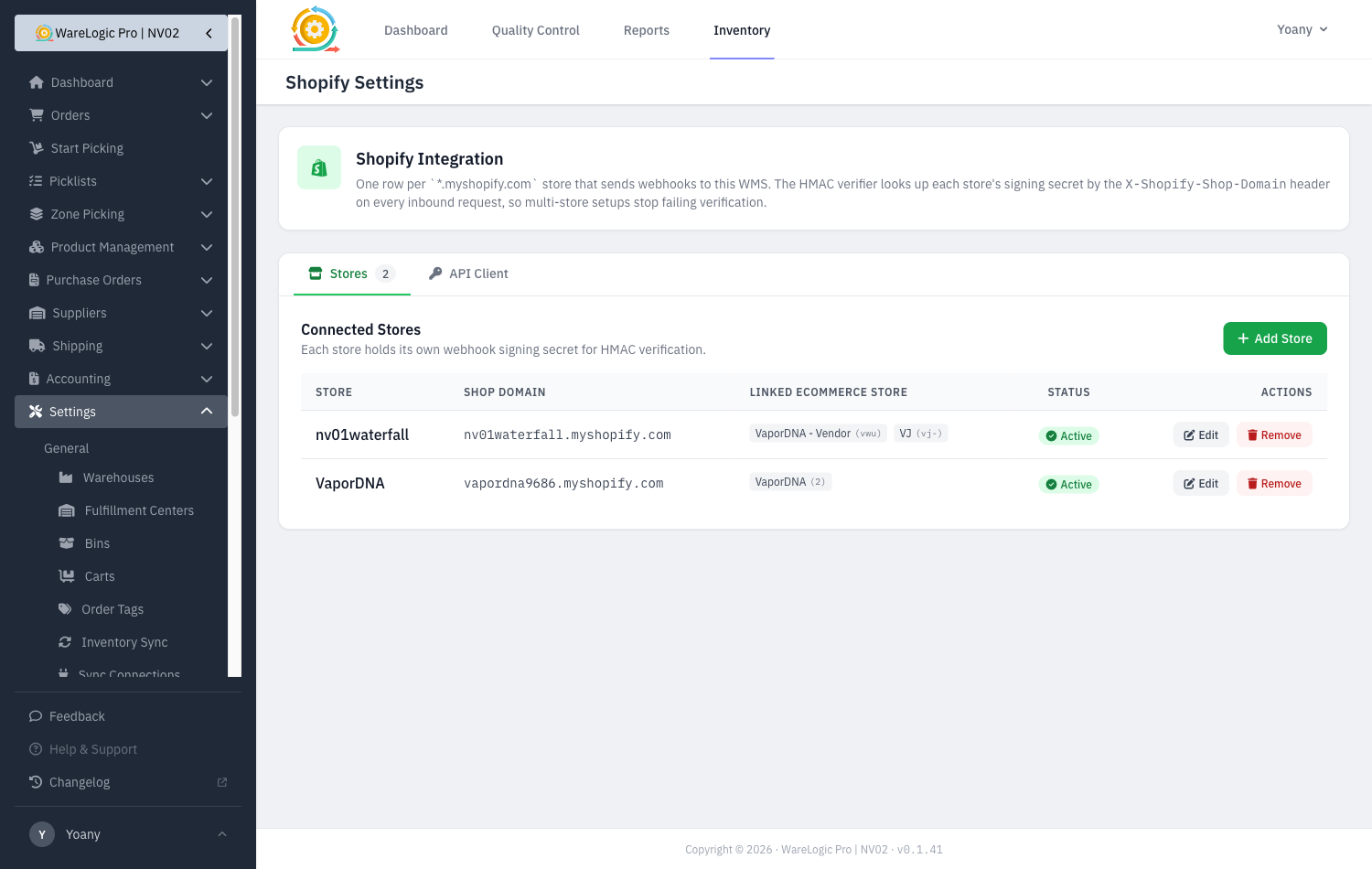Click the Picklists list icon
The image size is (1372, 869).
[36, 181]
